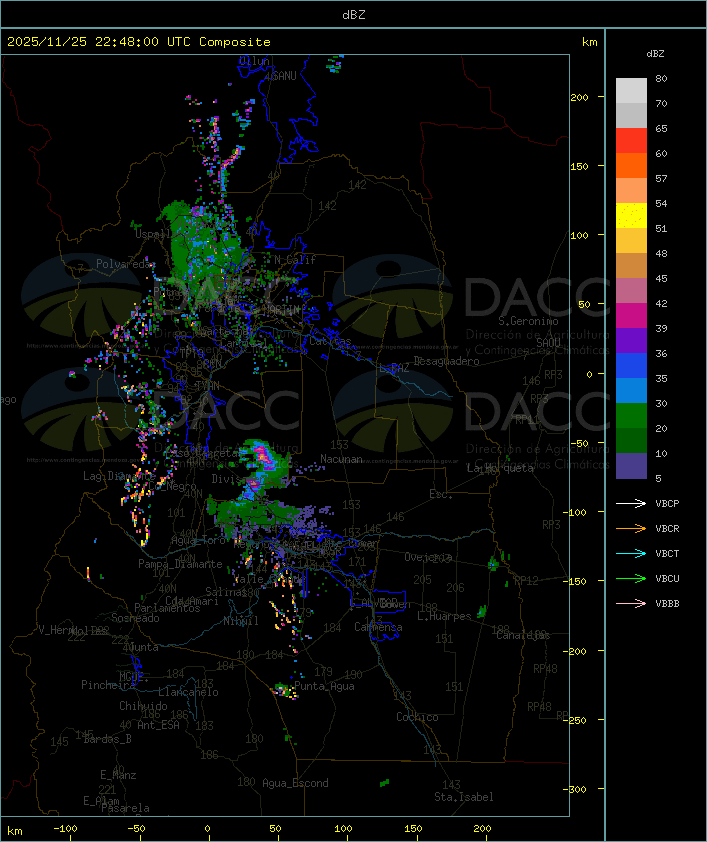Click the '-300' y-axis tick label
Viewport: 707px width, 842px height.
[x=575, y=789]
